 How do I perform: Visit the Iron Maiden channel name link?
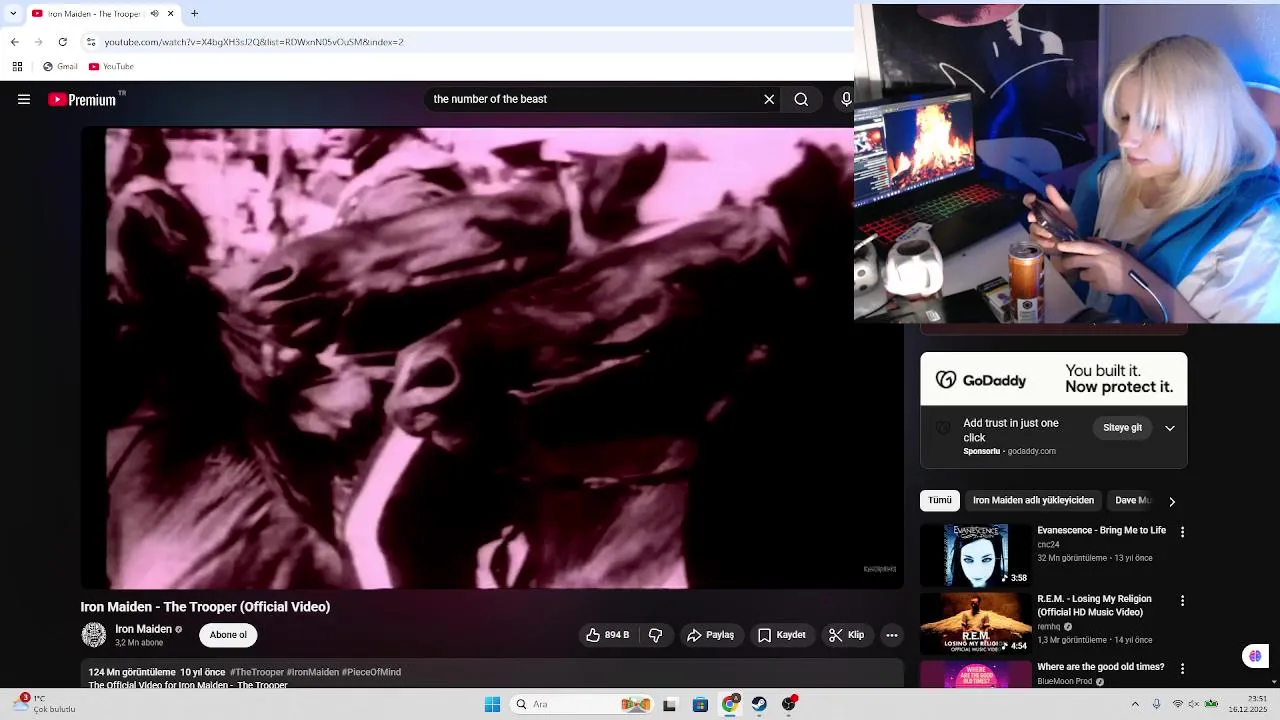[143, 629]
